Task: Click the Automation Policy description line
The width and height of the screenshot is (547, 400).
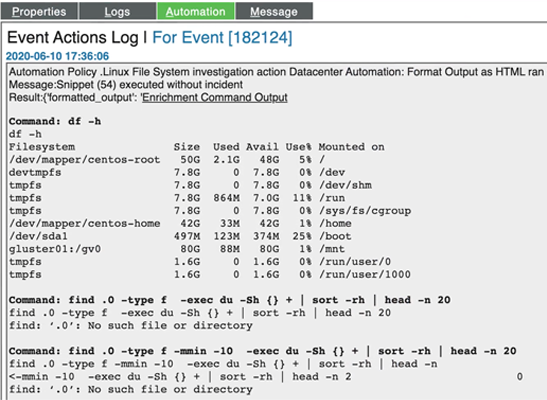Action: point(276,72)
